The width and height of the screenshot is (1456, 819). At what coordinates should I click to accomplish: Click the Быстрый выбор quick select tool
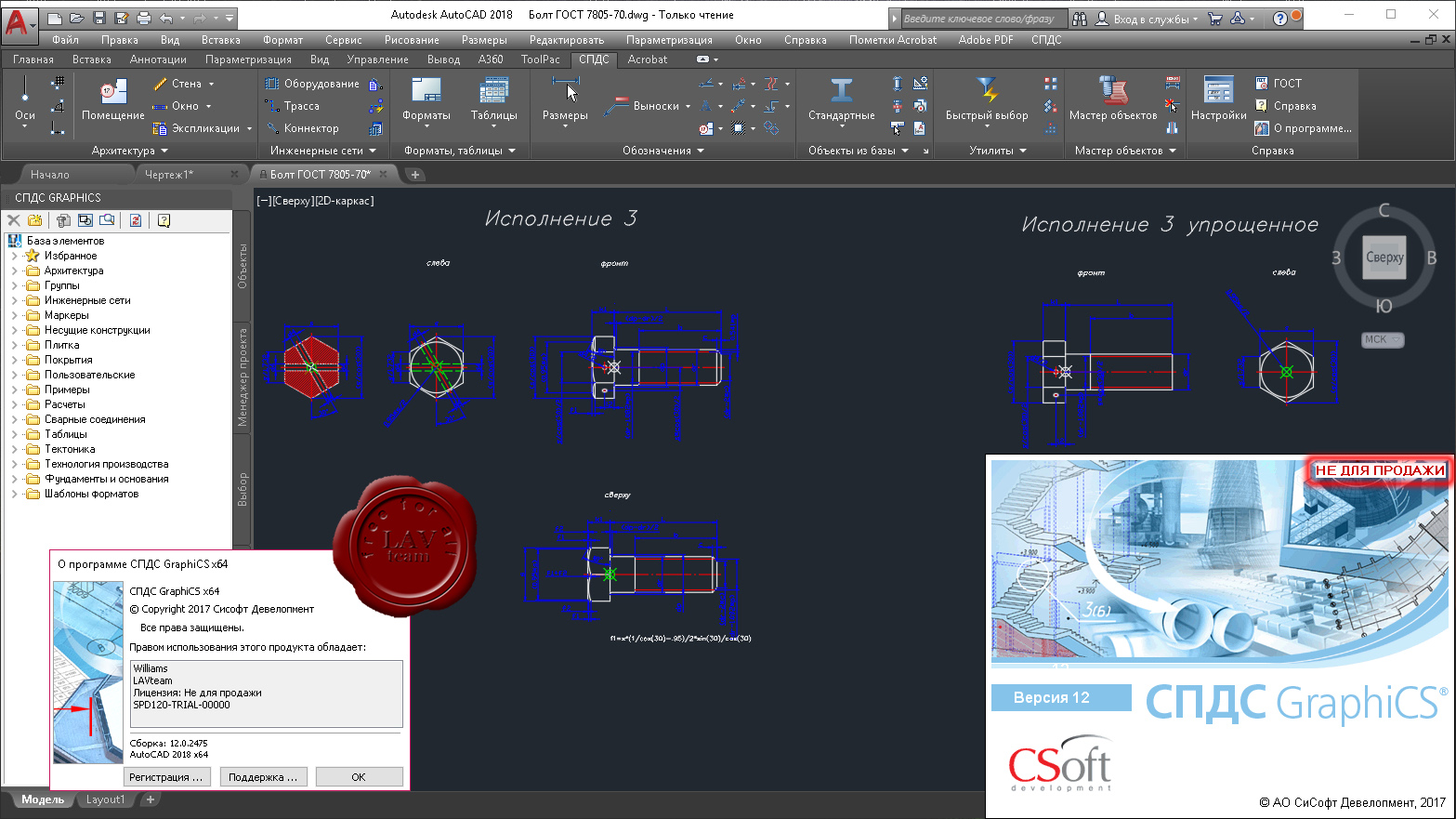click(x=987, y=100)
